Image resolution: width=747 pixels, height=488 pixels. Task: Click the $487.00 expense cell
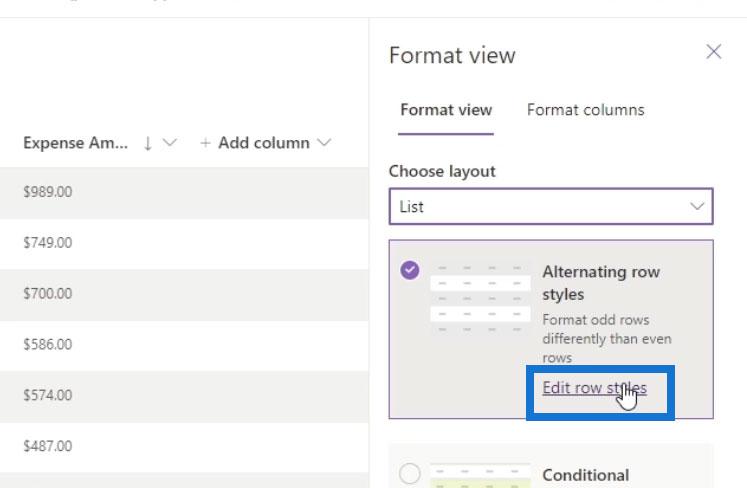48,446
